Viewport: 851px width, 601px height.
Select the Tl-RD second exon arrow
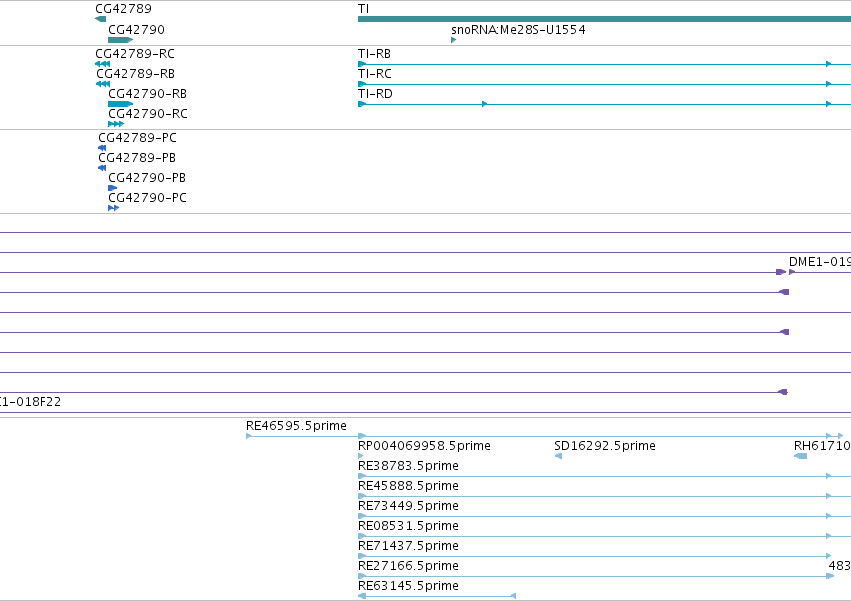point(485,104)
